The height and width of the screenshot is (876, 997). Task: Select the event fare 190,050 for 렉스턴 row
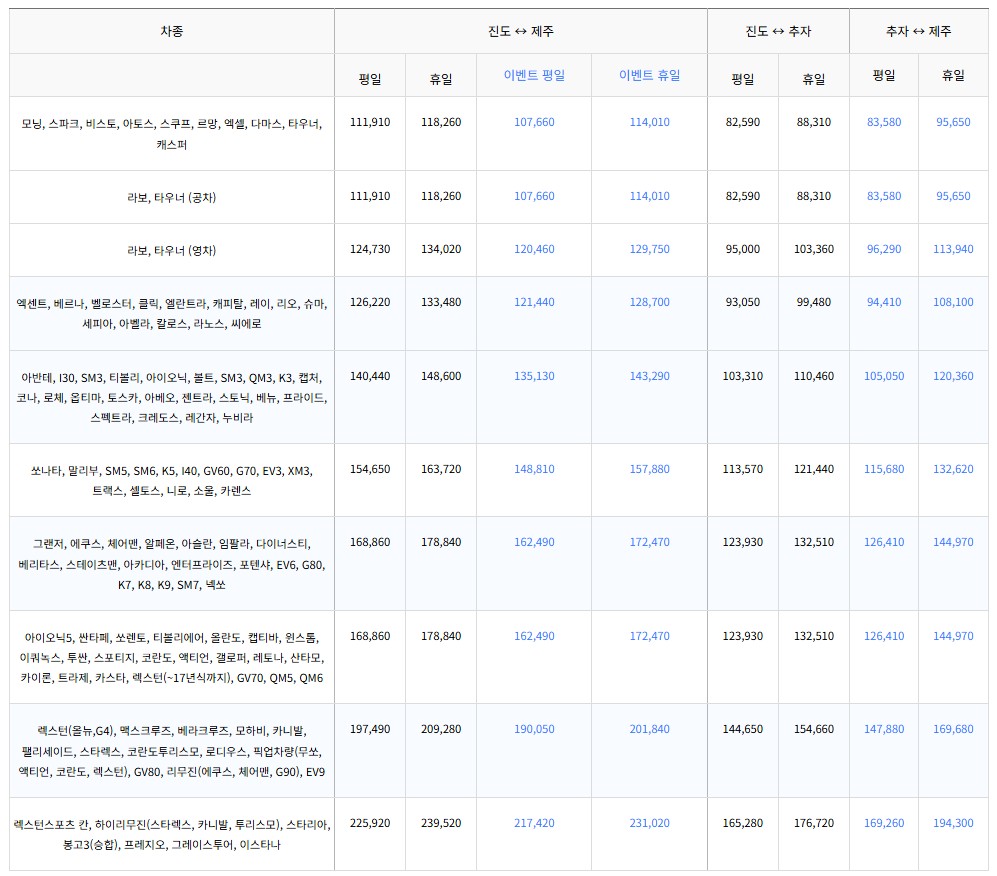coord(532,729)
